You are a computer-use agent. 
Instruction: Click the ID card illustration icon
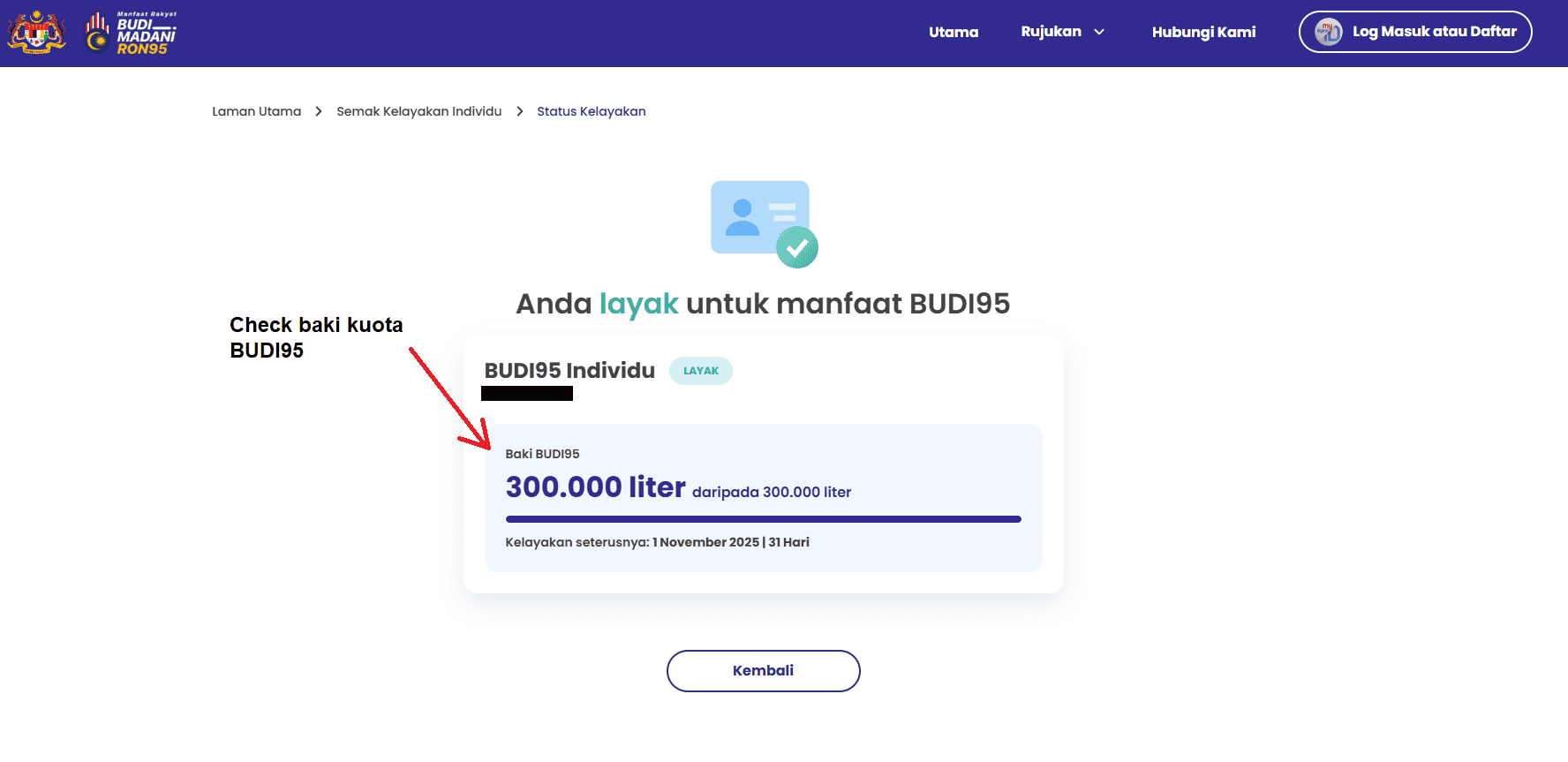click(759, 218)
